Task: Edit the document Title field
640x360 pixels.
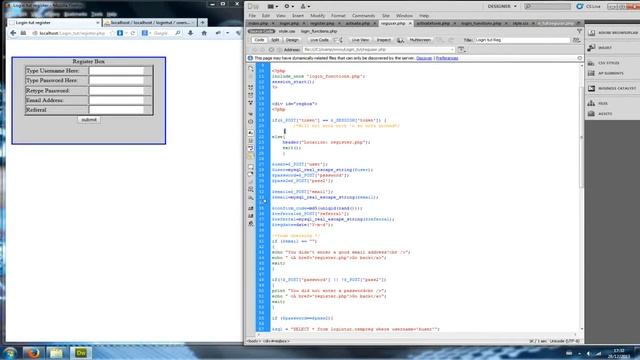Action: pyautogui.click(x=522, y=40)
